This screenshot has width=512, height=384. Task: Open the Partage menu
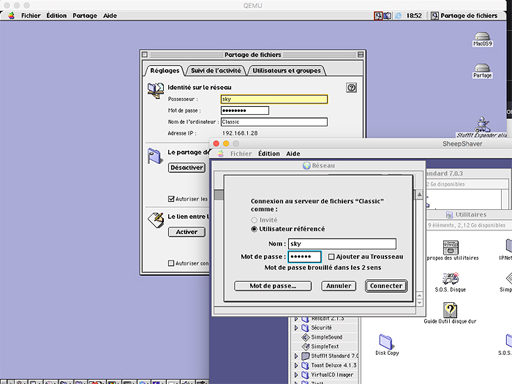[85, 16]
